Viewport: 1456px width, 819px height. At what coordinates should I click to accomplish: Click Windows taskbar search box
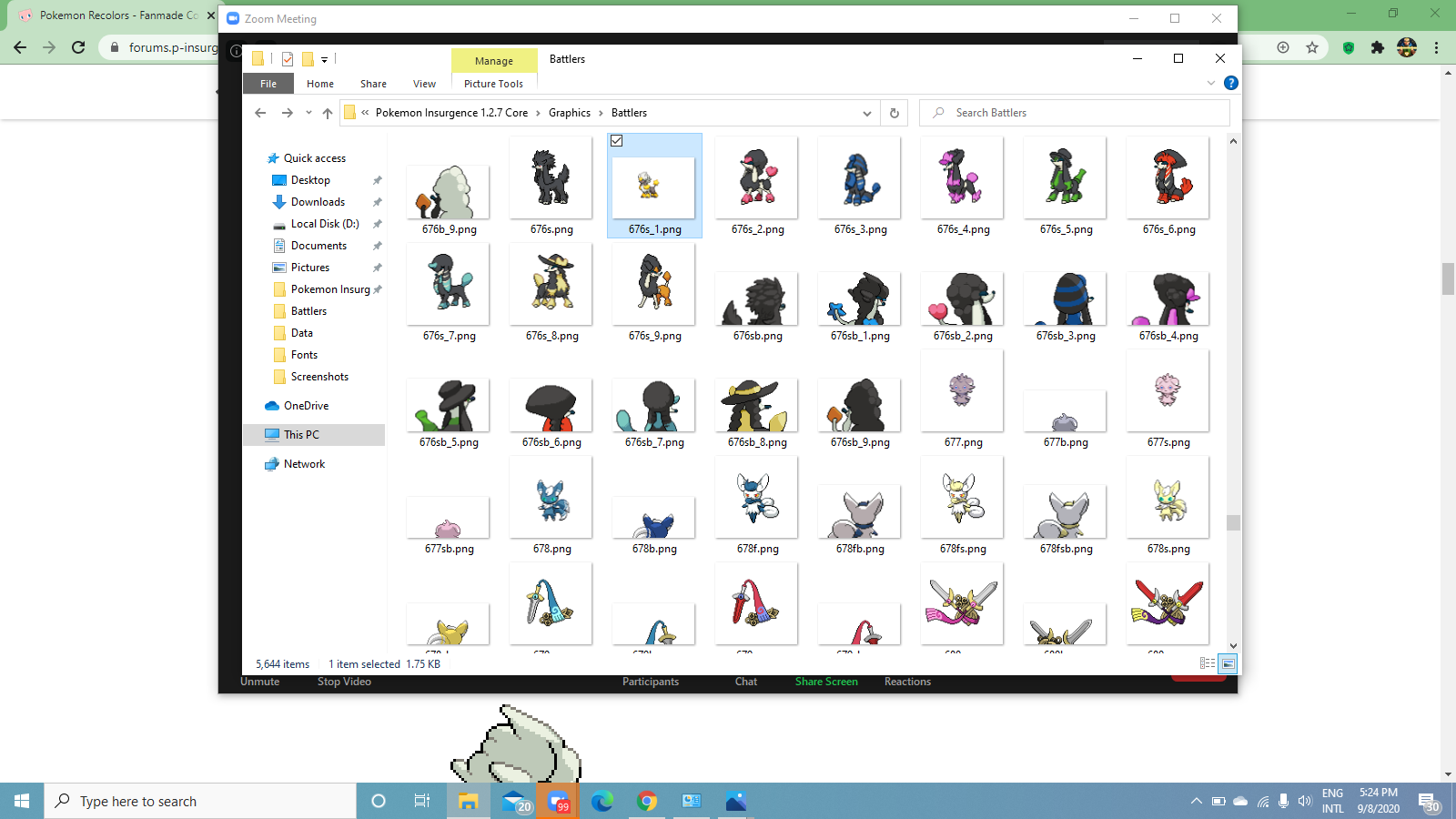(200, 801)
